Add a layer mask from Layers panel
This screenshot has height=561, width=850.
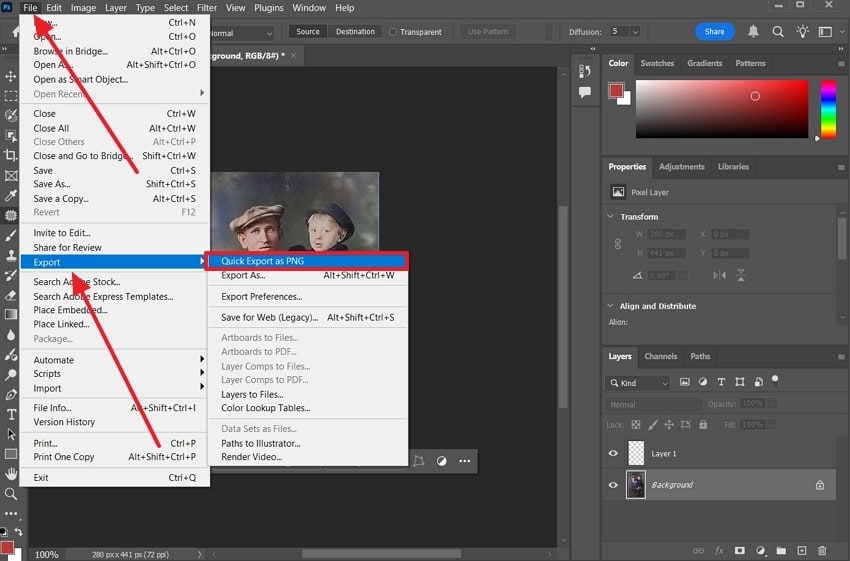739,550
